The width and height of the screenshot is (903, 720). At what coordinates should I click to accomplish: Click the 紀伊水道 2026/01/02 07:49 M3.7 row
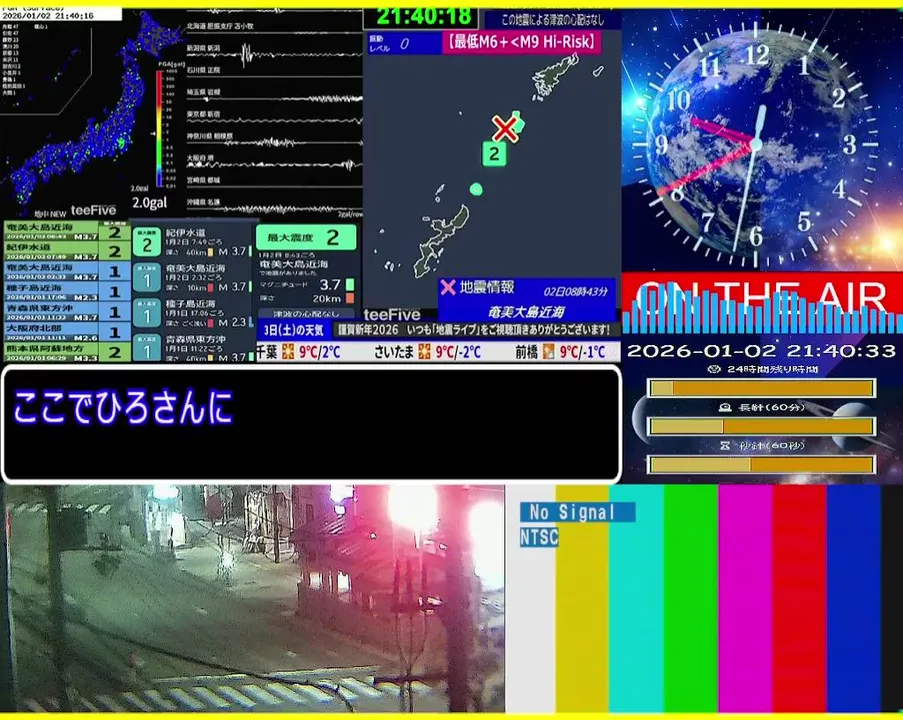click(x=66, y=251)
